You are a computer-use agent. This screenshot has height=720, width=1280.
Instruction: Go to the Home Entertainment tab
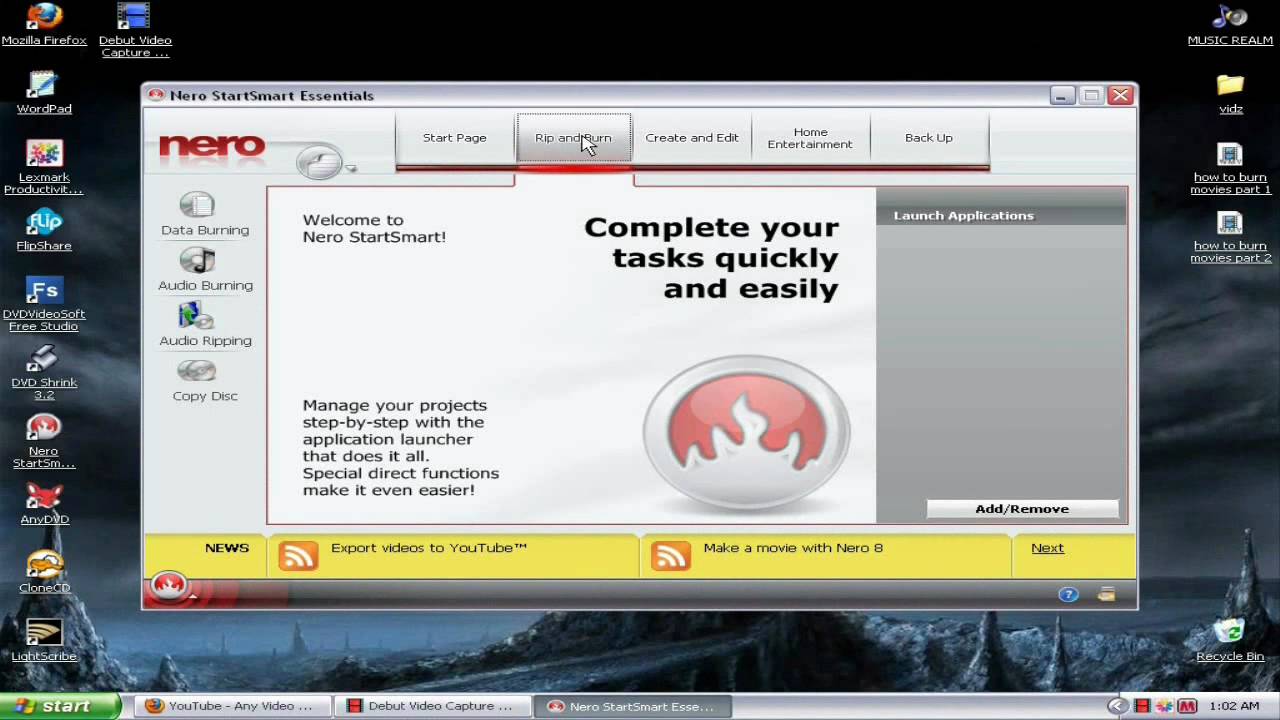[x=810, y=138]
